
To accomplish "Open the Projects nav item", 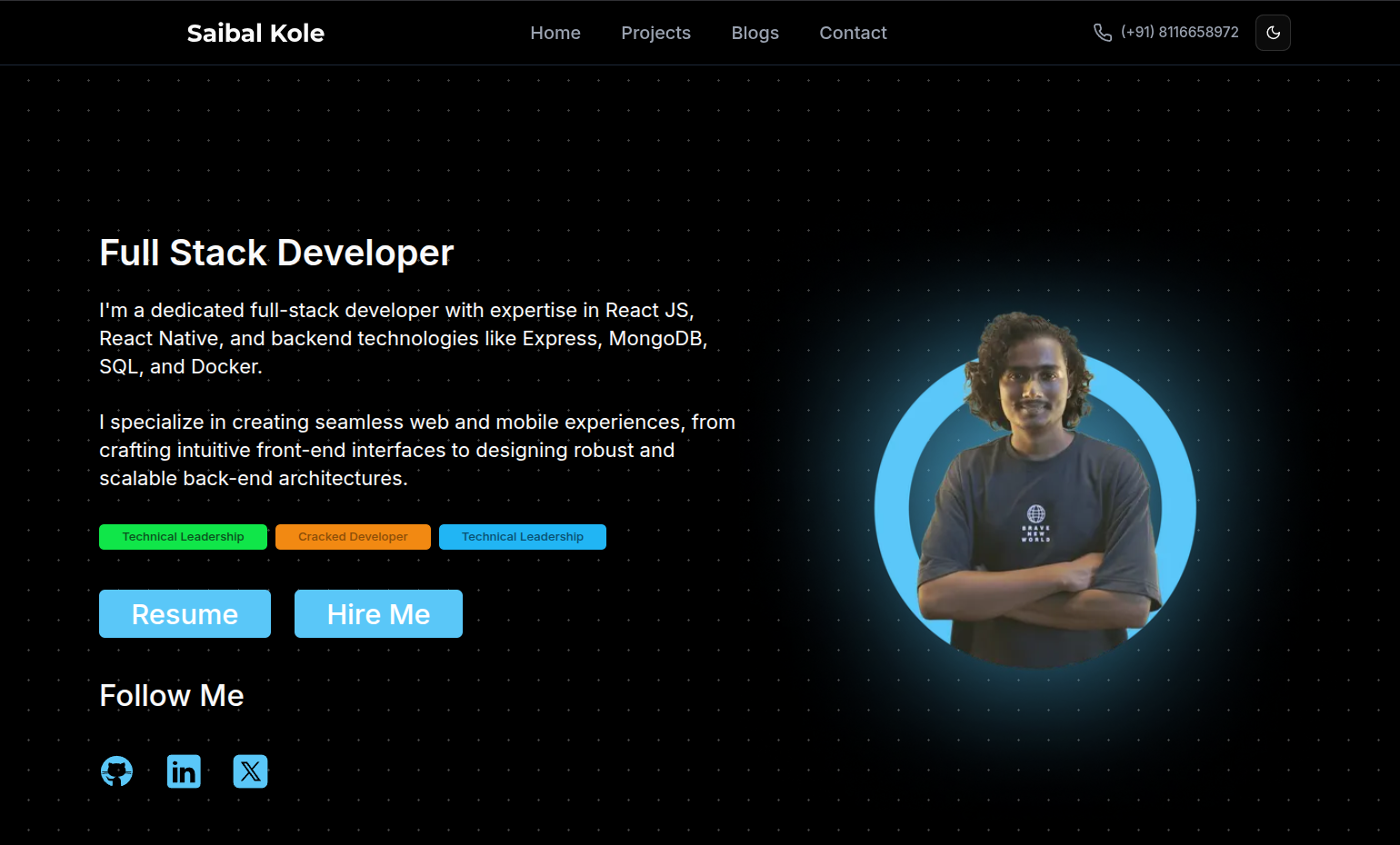I will coord(655,33).
